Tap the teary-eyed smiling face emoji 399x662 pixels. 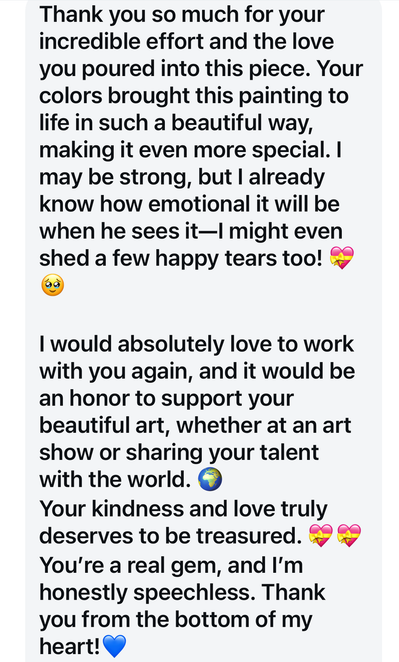pyautogui.click(x=53, y=285)
